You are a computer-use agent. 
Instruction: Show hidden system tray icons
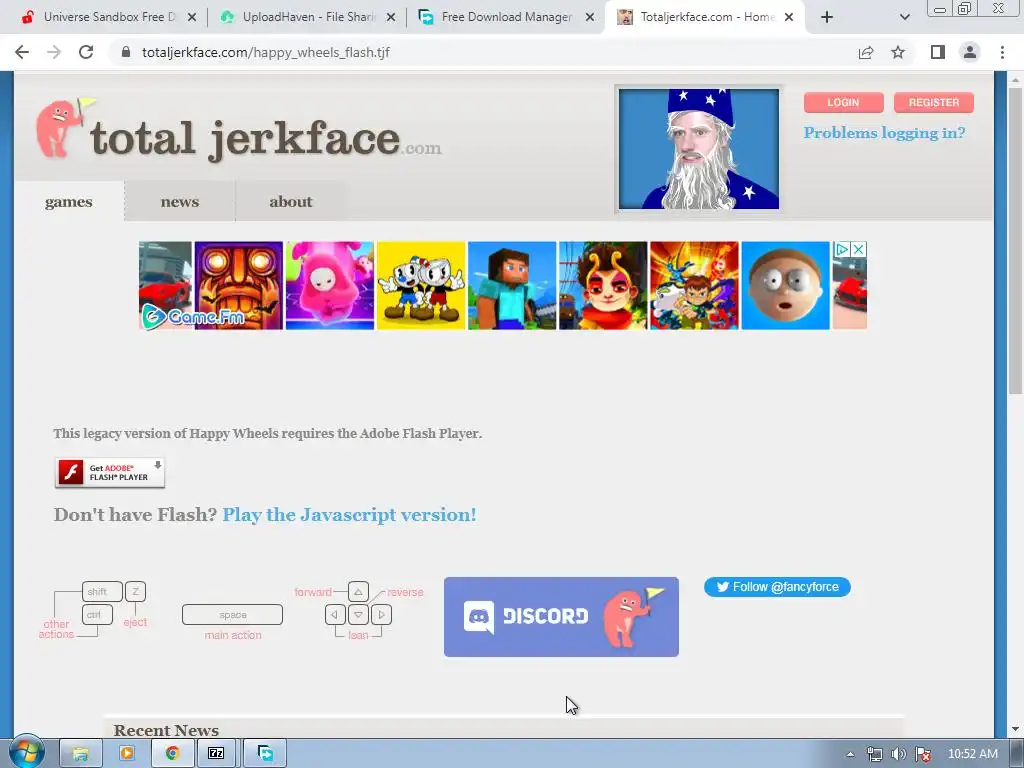tap(850, 754)
